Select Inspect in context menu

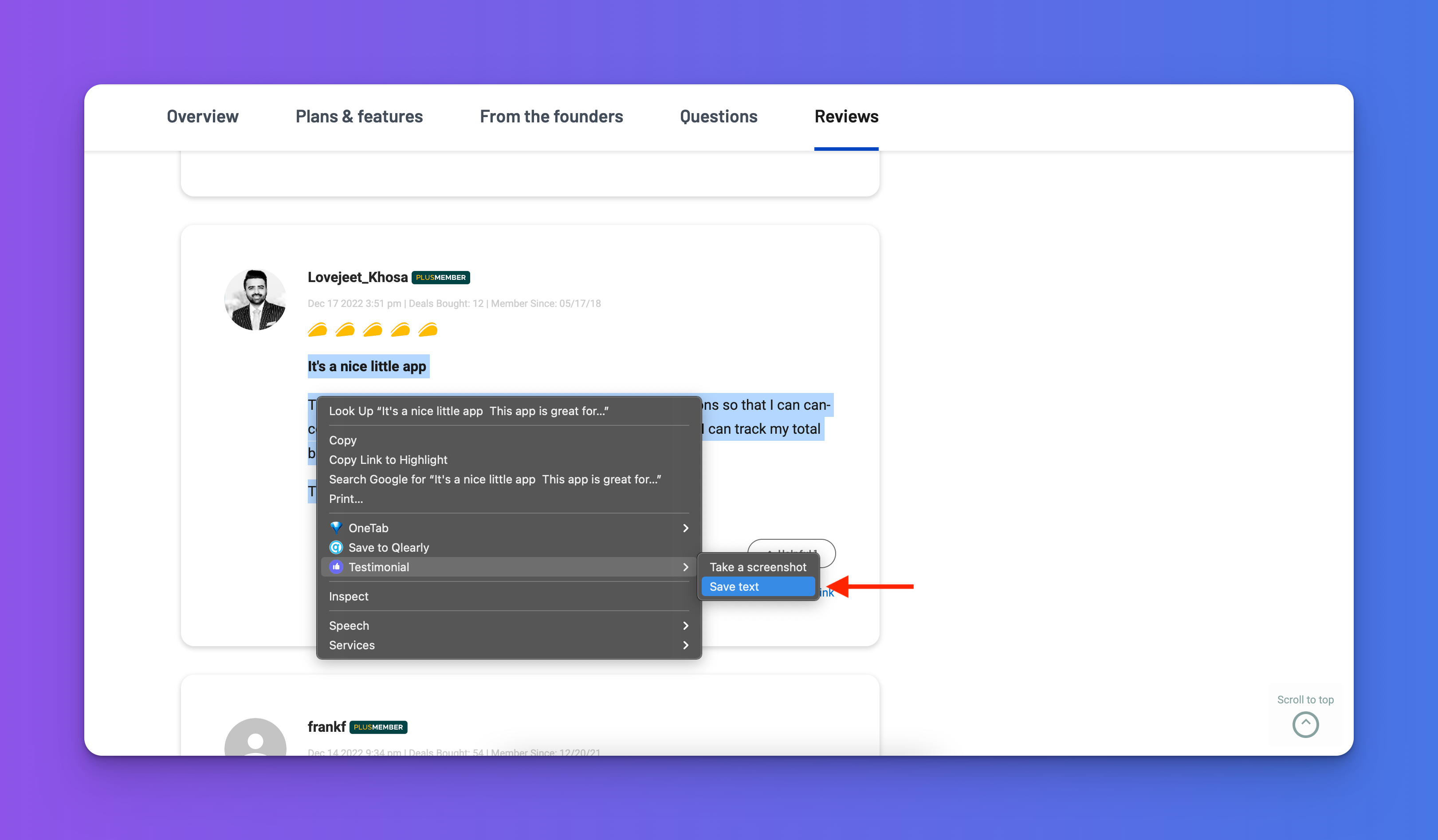tap(508, 597)
